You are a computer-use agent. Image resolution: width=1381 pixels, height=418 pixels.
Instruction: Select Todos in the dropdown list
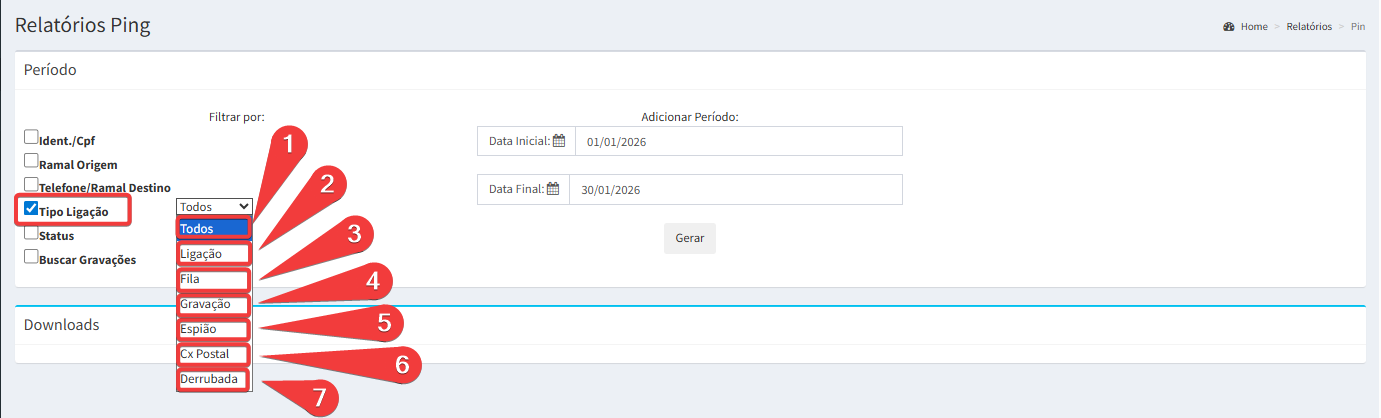point(213,229)
